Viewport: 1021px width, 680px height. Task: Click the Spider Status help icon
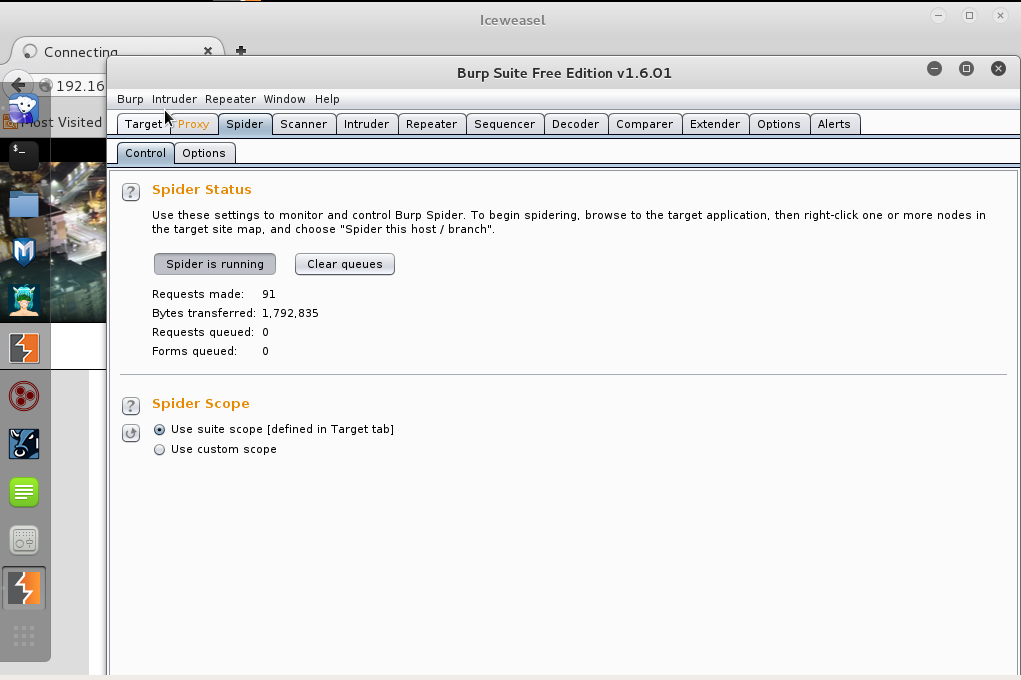(x=131, y=192)
